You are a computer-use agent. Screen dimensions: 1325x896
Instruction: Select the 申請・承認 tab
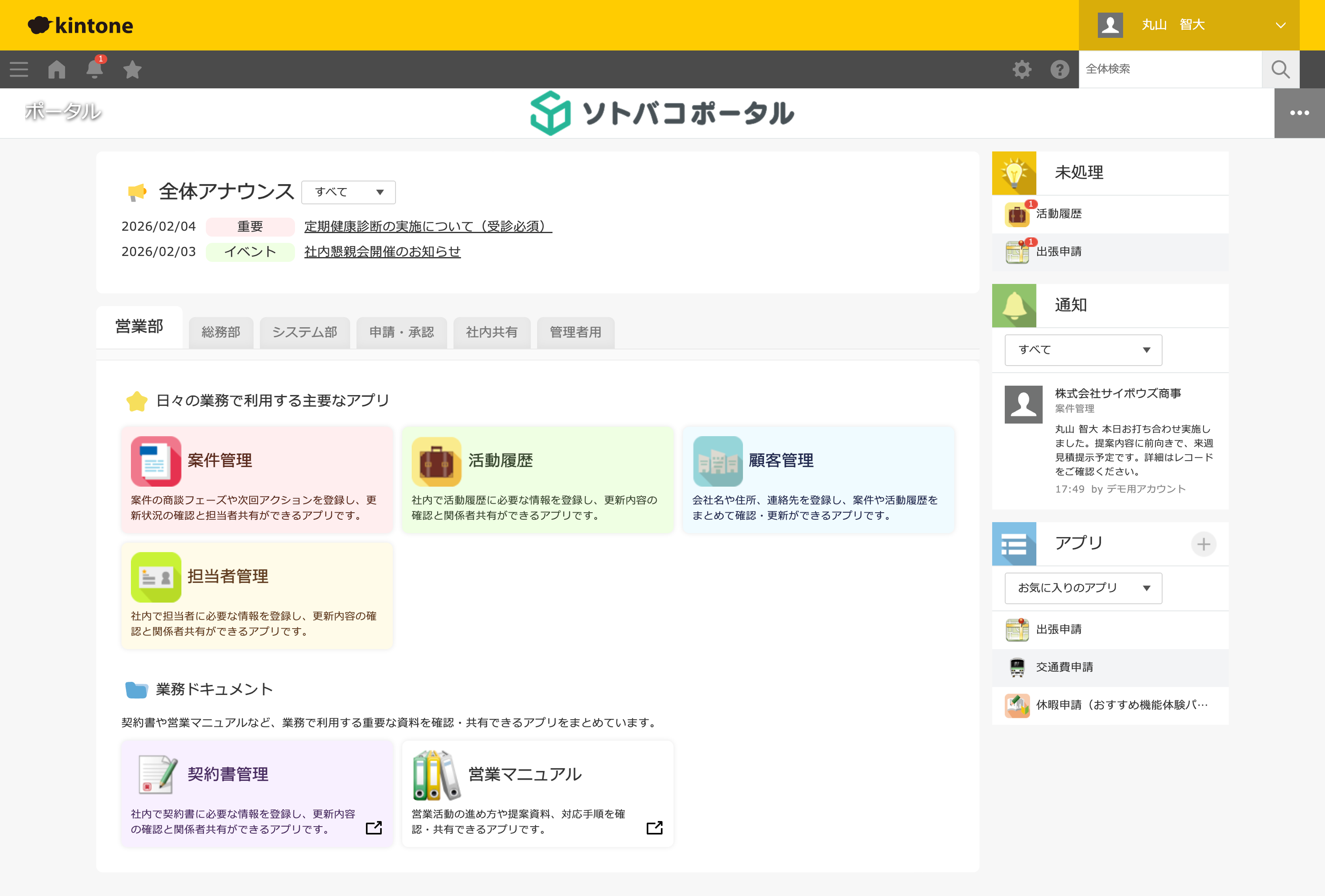coord(402,332)
